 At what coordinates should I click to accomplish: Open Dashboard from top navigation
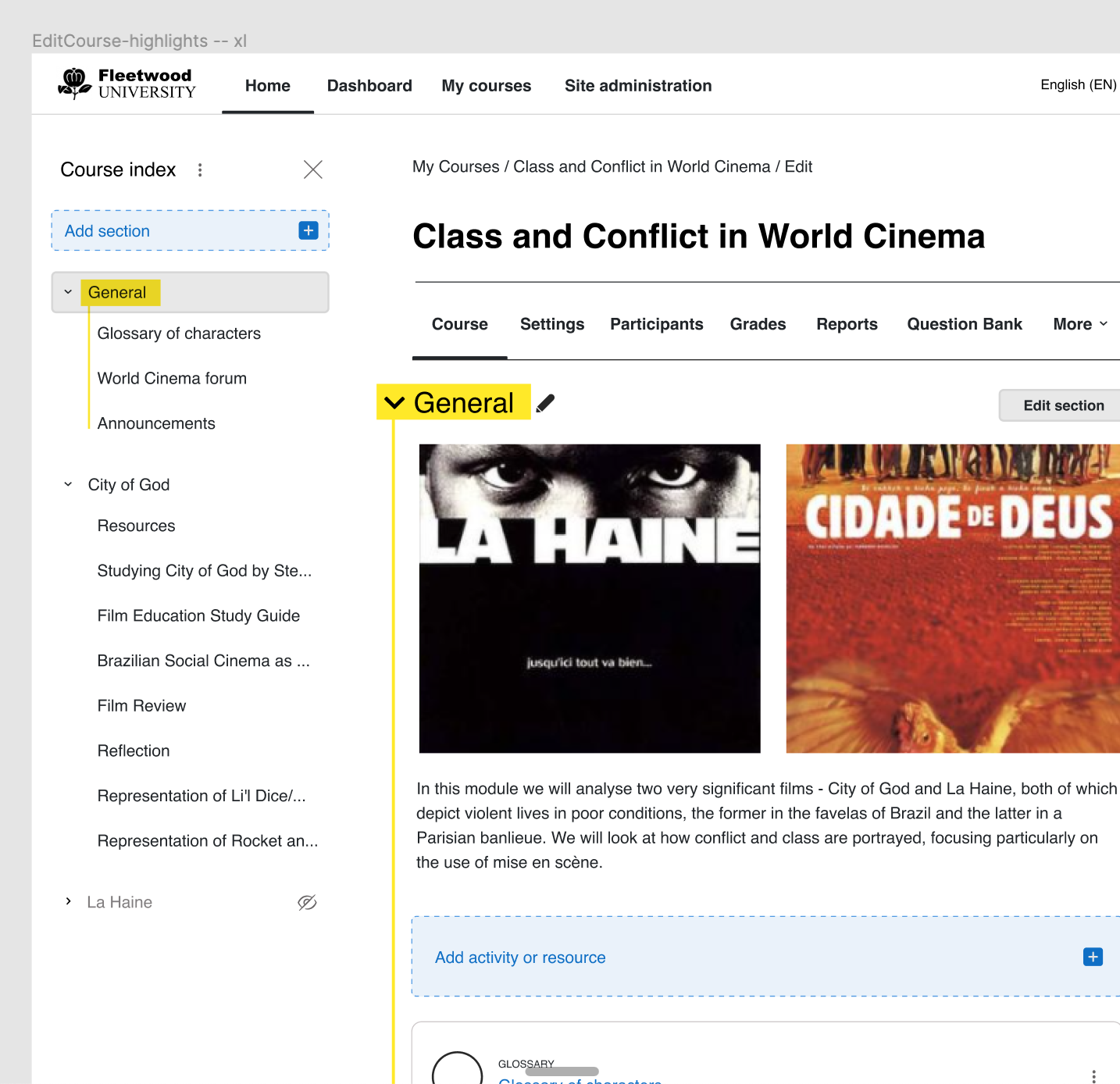coord(369,86)
